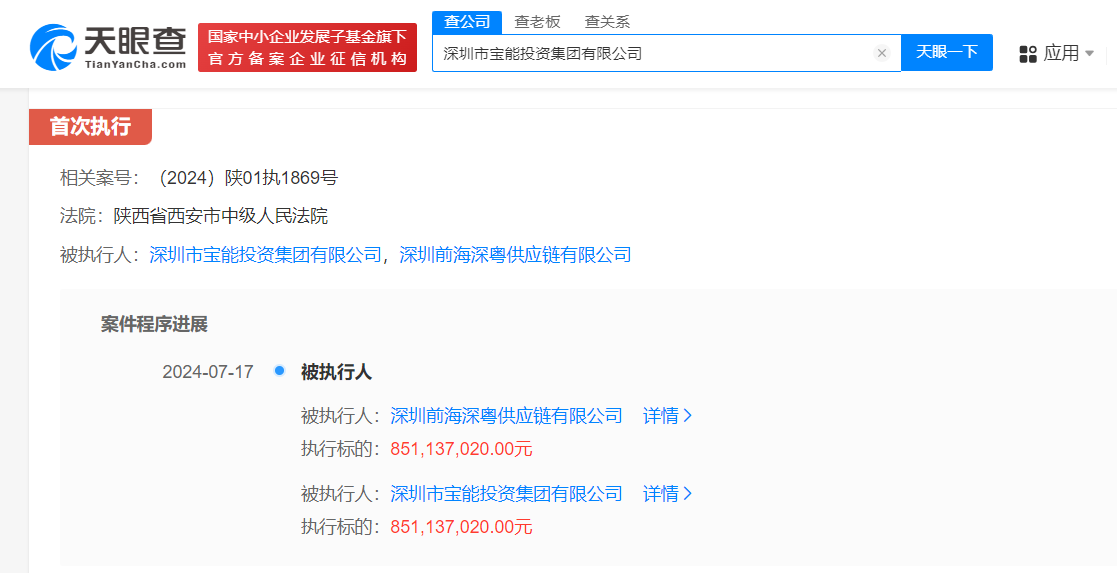Image resolution: width=1117 pixels, height=573 pixels.
Task: Select the date 2024-07-17
Action: tap(208, 372)
